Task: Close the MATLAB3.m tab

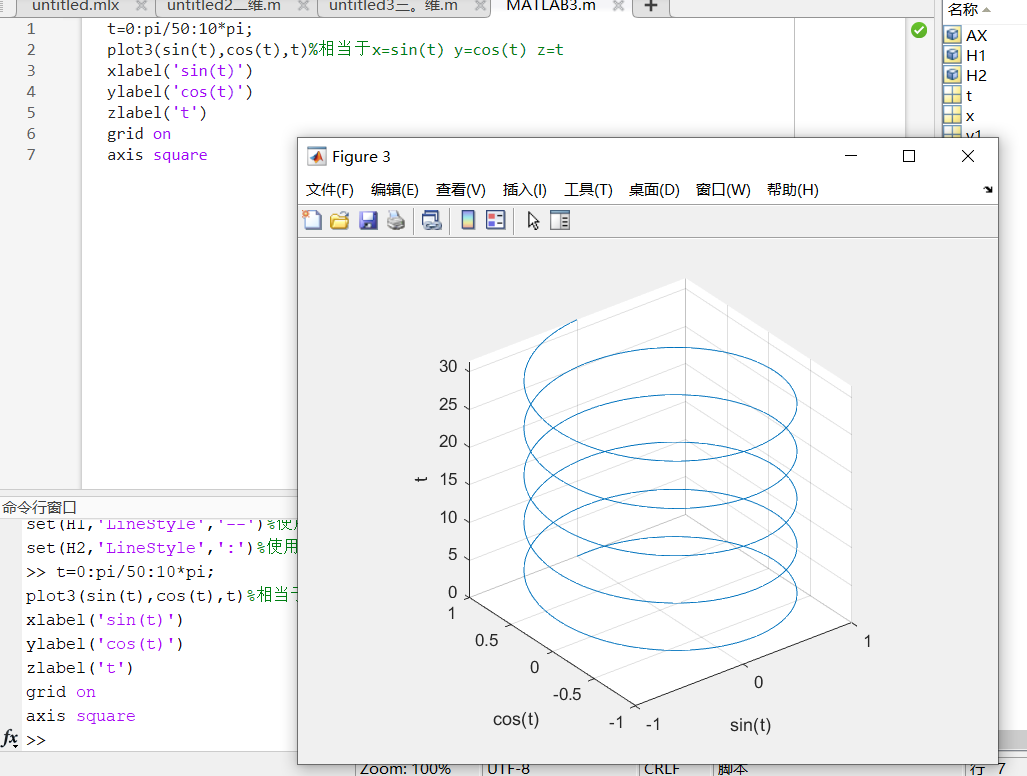Action: [x=618, y=6]
